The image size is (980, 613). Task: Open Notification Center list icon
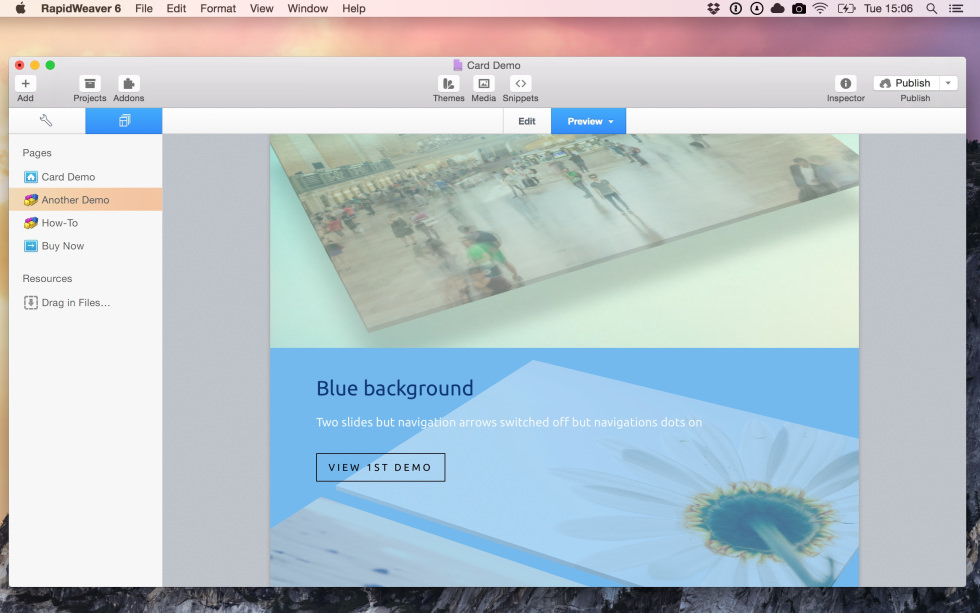tap(956, 8)
